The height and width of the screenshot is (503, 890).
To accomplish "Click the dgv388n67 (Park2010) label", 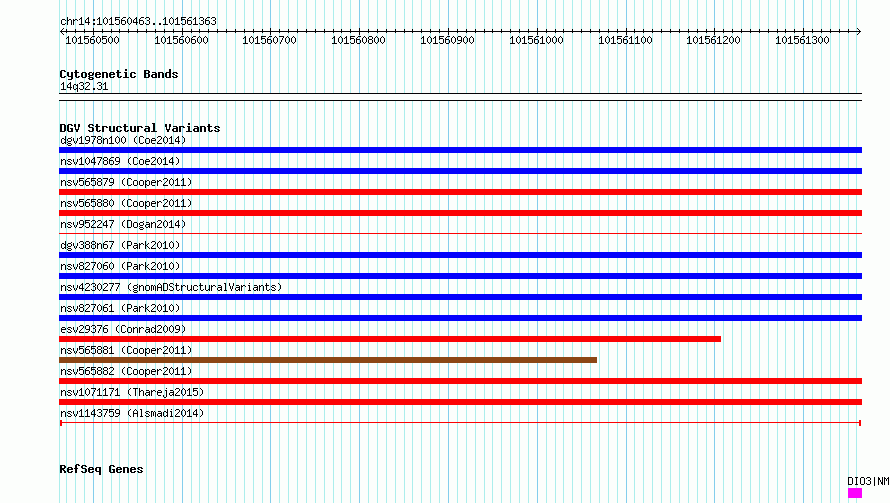I will point(120,245).
